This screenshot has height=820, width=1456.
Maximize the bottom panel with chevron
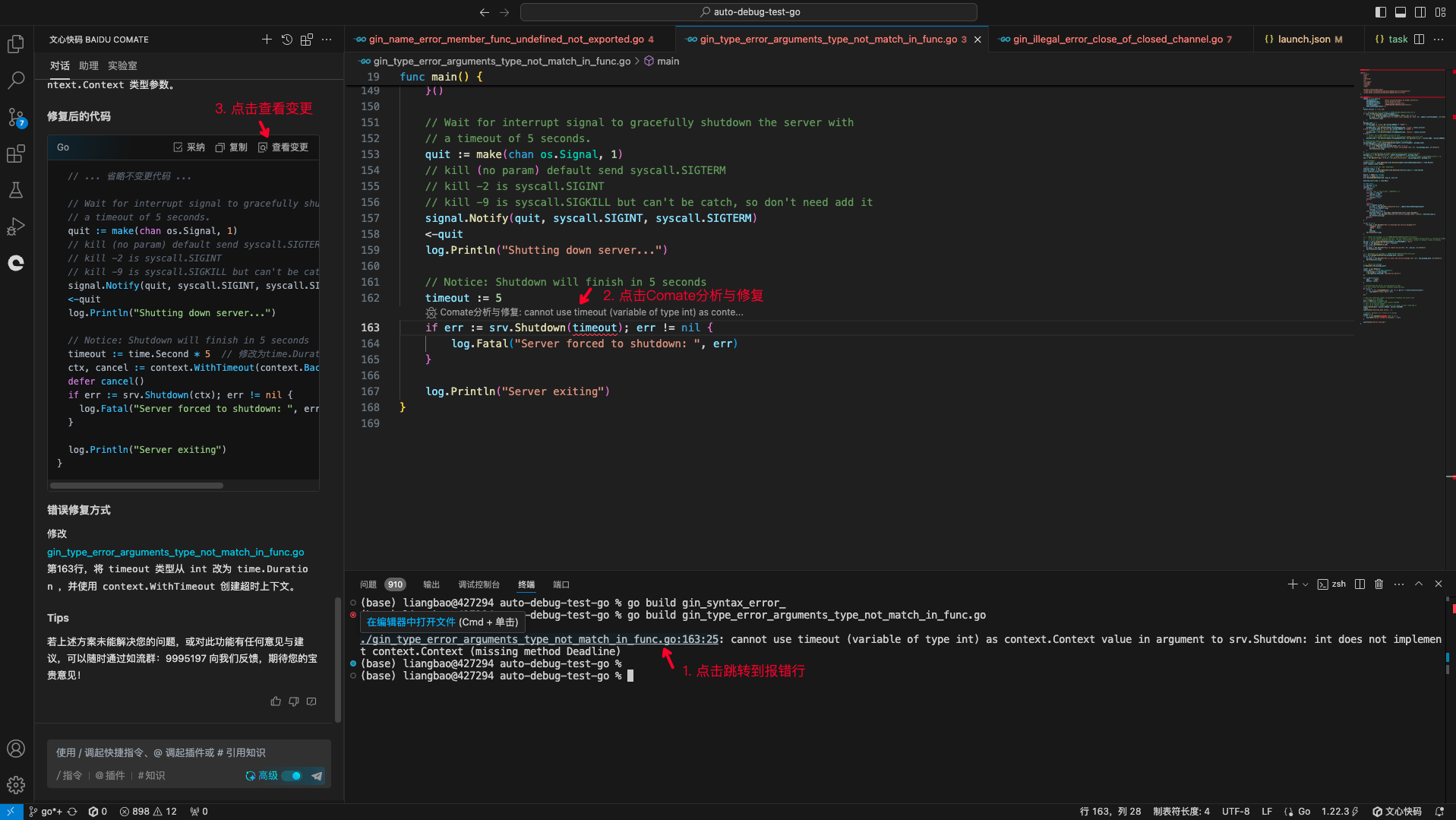coord(1419,584)
